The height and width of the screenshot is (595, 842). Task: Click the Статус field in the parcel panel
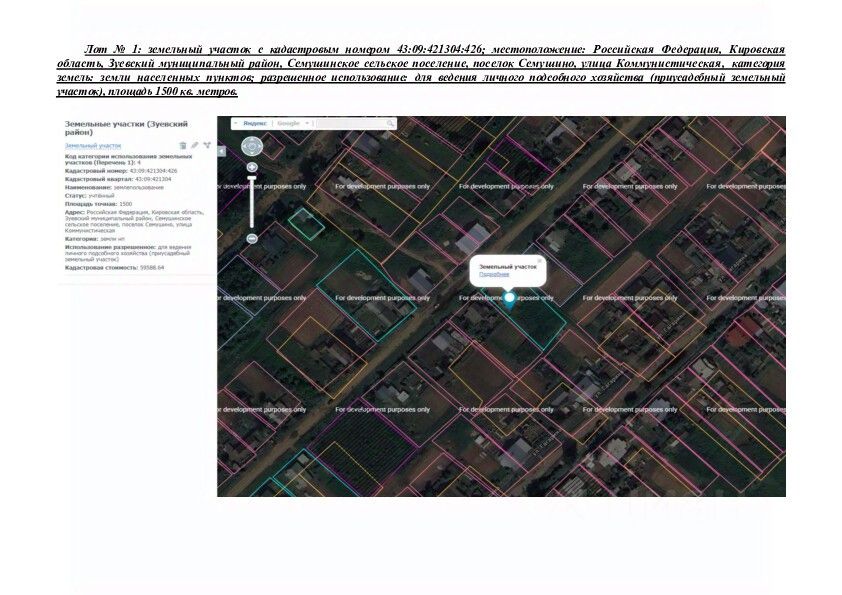pyautogui.click(x=90, y=196)
